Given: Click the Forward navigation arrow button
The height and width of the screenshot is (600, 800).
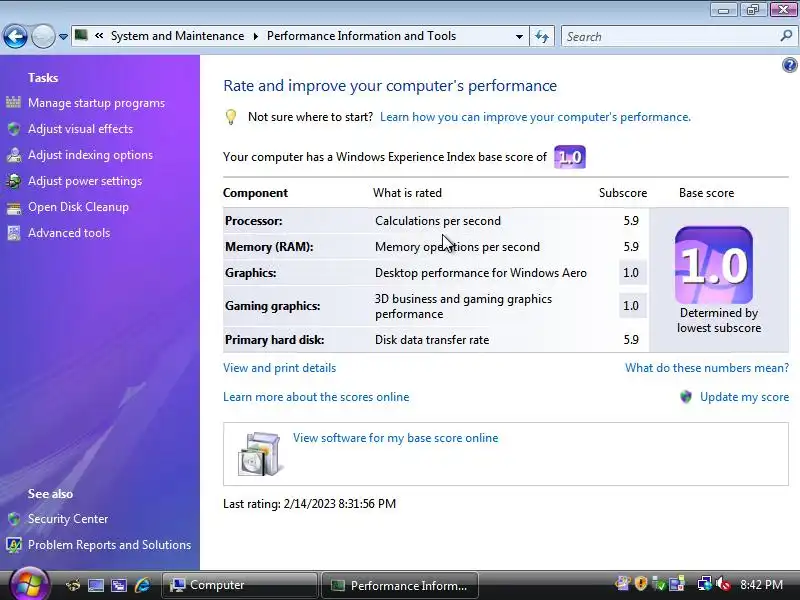Looking at the screenshot, I should (x=43, y=36).
